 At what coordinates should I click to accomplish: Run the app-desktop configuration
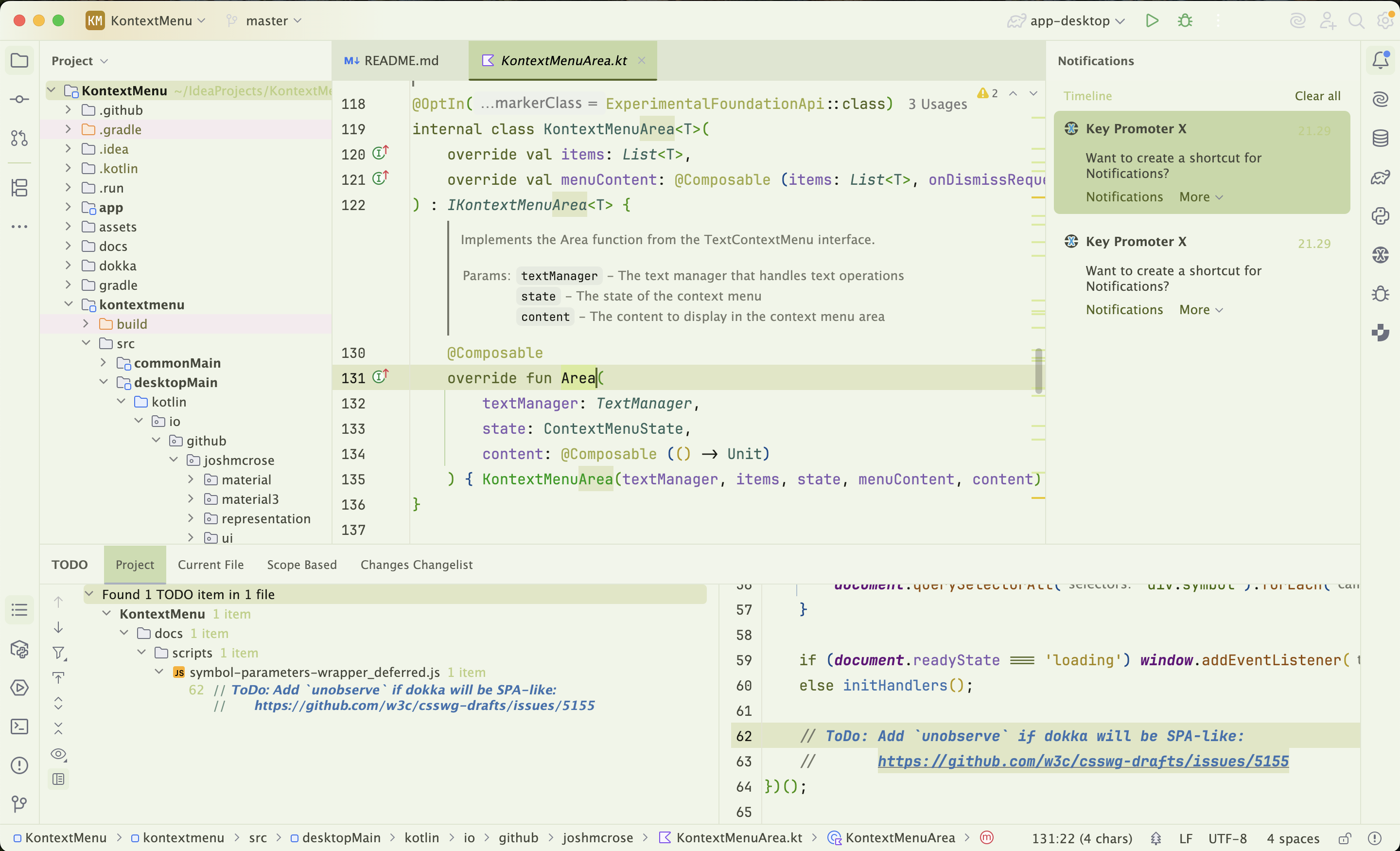pyautogui.click(x=1152, y=21)
